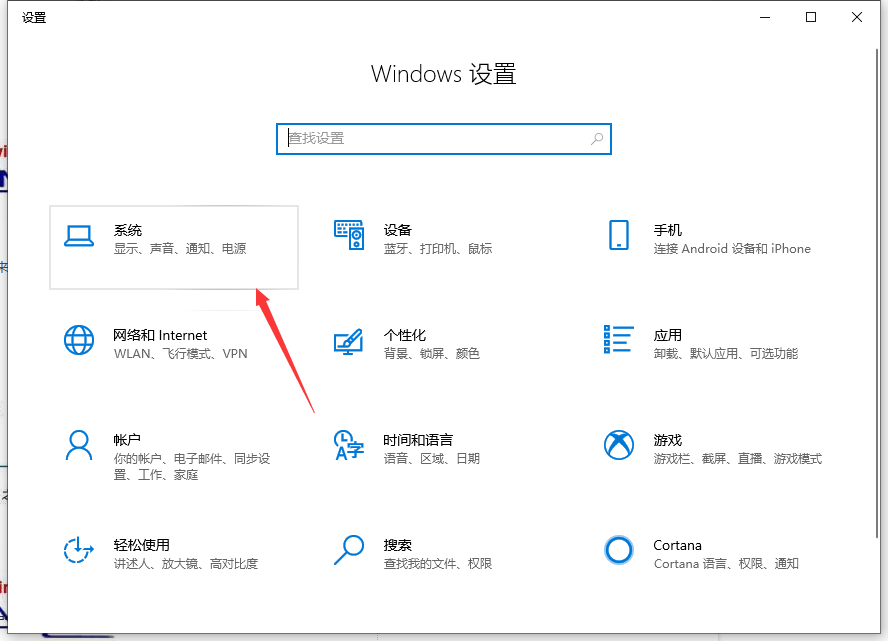Minimize the Settings window

pos(765,17)
